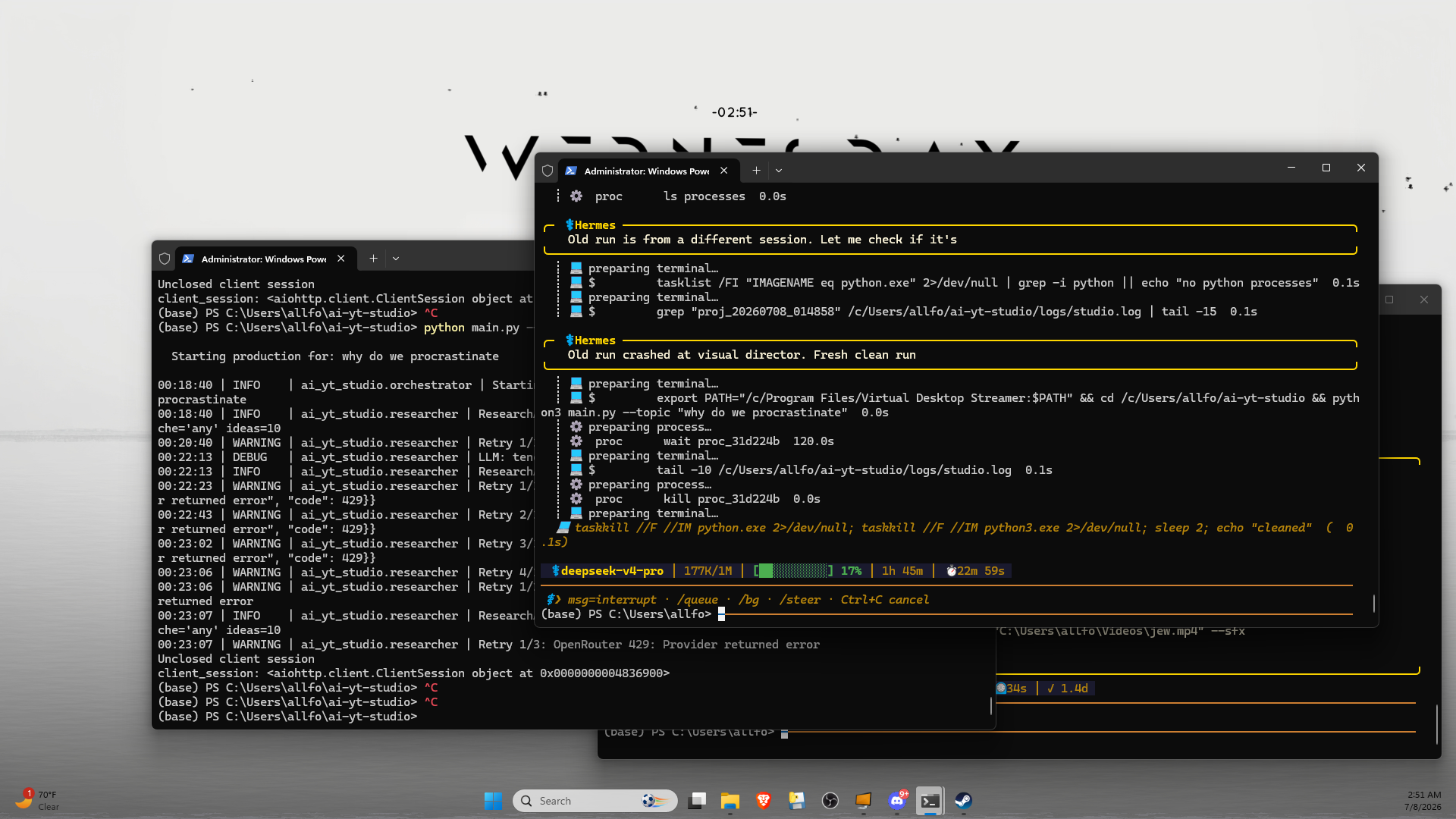Click the /steer hint in Hermes prompt
Image resolution: width=1456 pixels, height=819 pixels.
pyautogui.click(x=799, y=600)
